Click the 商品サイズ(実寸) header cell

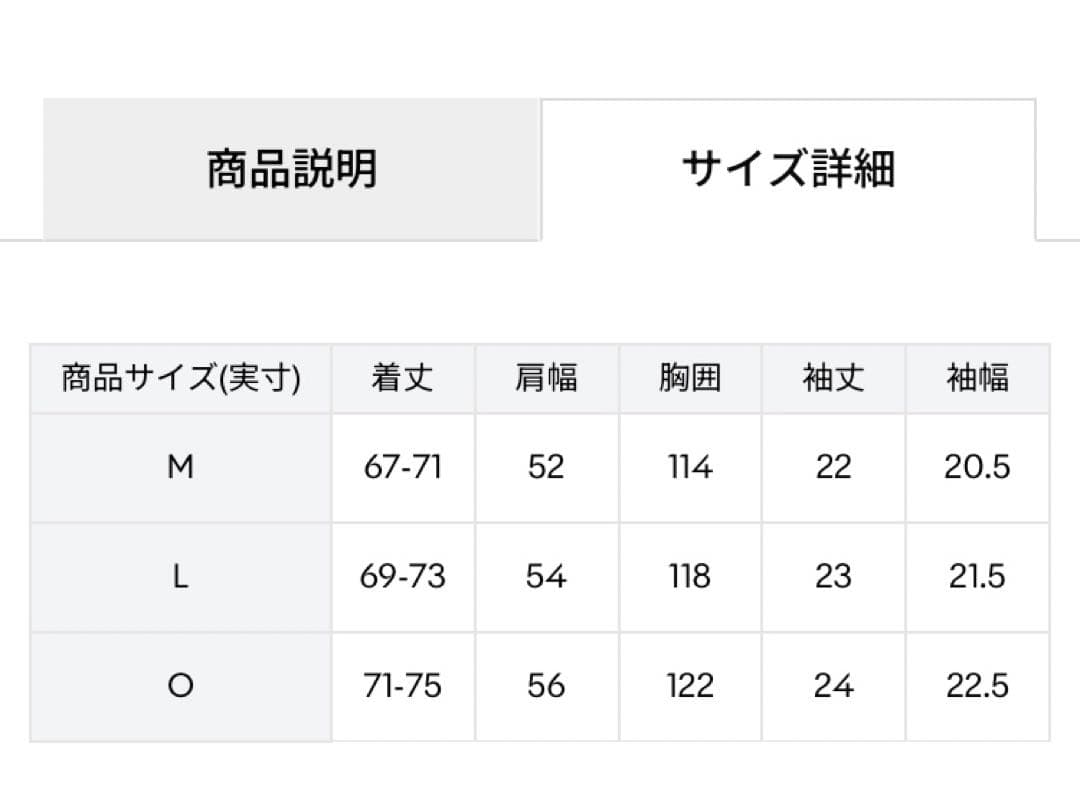(x=181, y=378)
